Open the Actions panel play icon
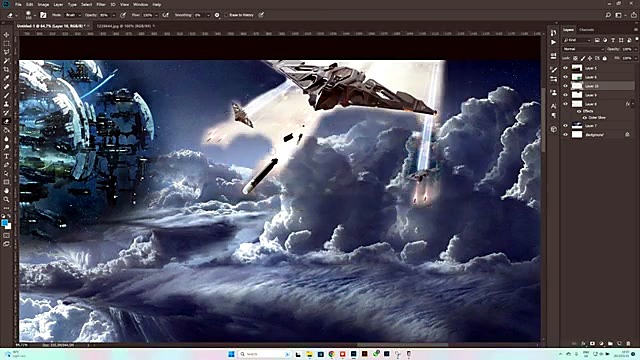 [553, 42]
